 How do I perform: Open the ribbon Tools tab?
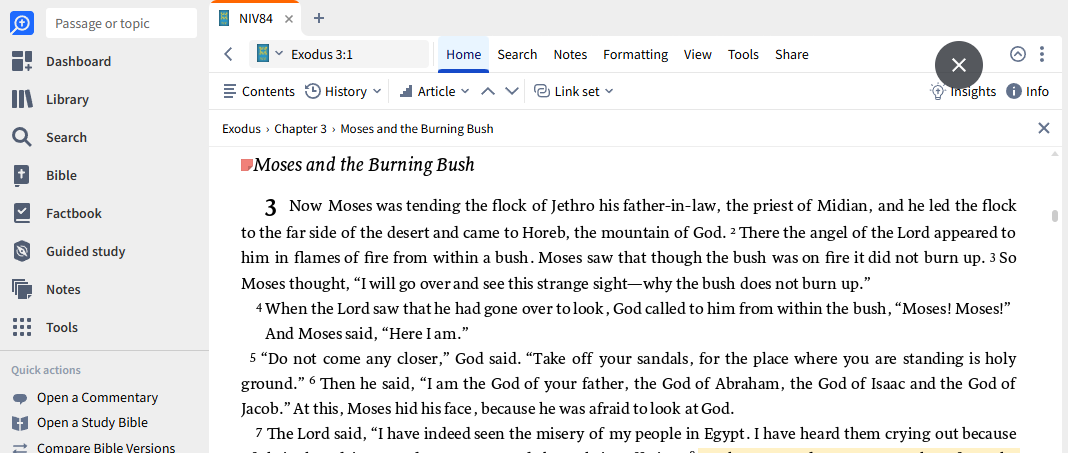coord(743,54)
